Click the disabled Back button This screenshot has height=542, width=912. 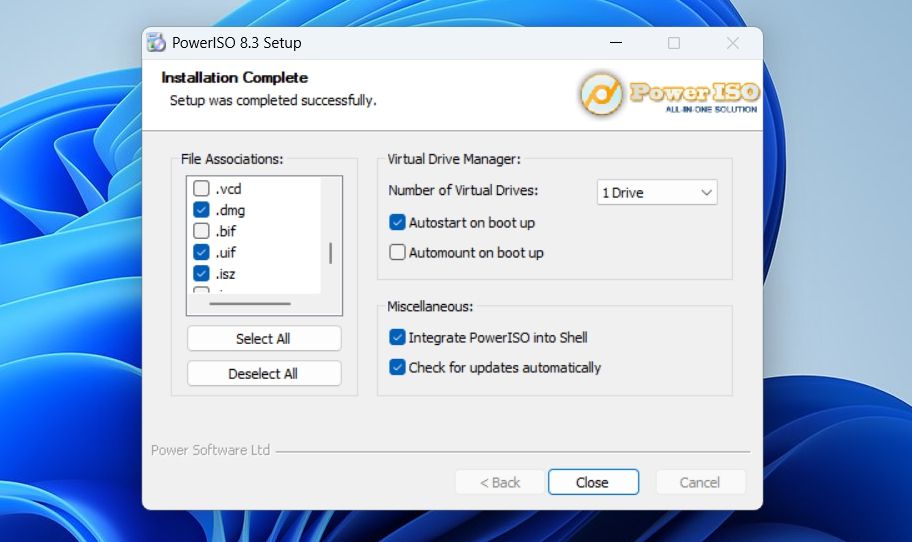pyautogui.click(x=500, y=482)
